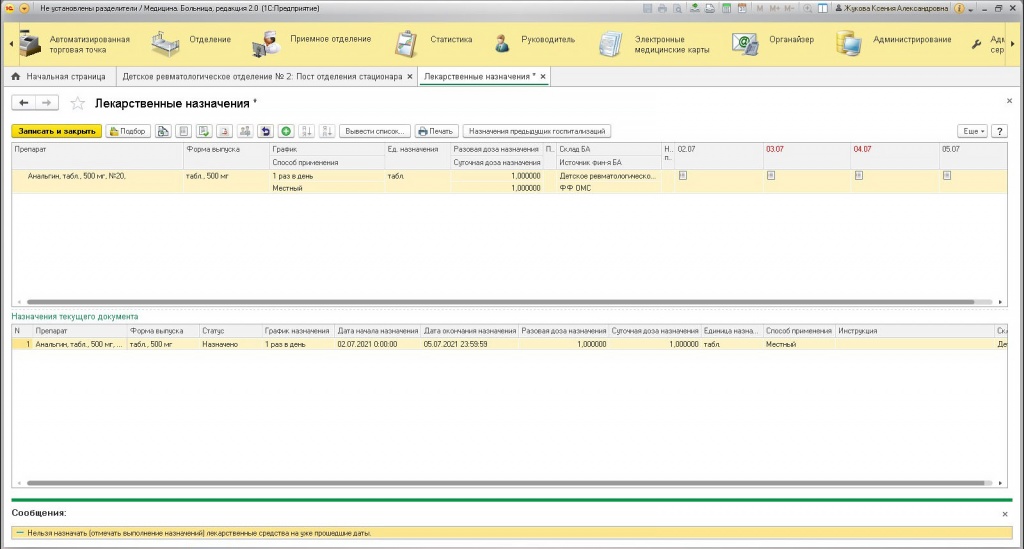Click the copy-row icon next to Подбор
Image resolution: width=1024 pixels, height=549 pixels.
click(163, 131)
